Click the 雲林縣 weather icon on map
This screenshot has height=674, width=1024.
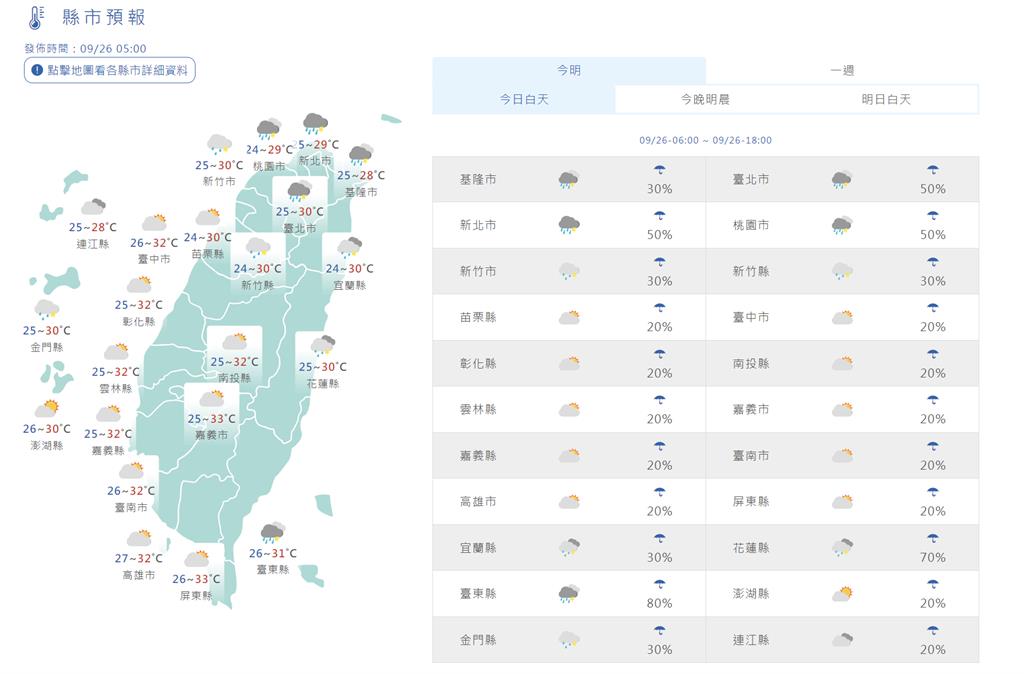(116, 351)
